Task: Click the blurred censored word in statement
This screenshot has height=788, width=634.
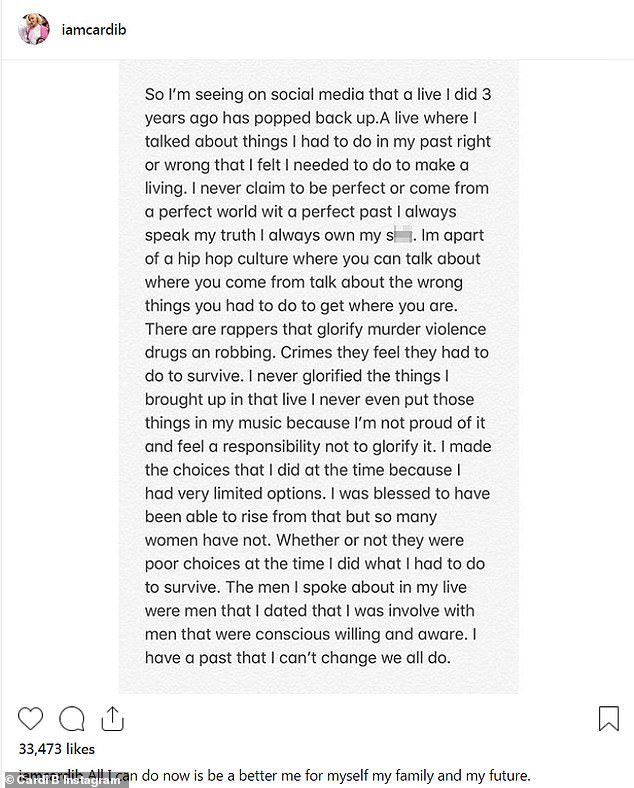Action: click(403, 235)
